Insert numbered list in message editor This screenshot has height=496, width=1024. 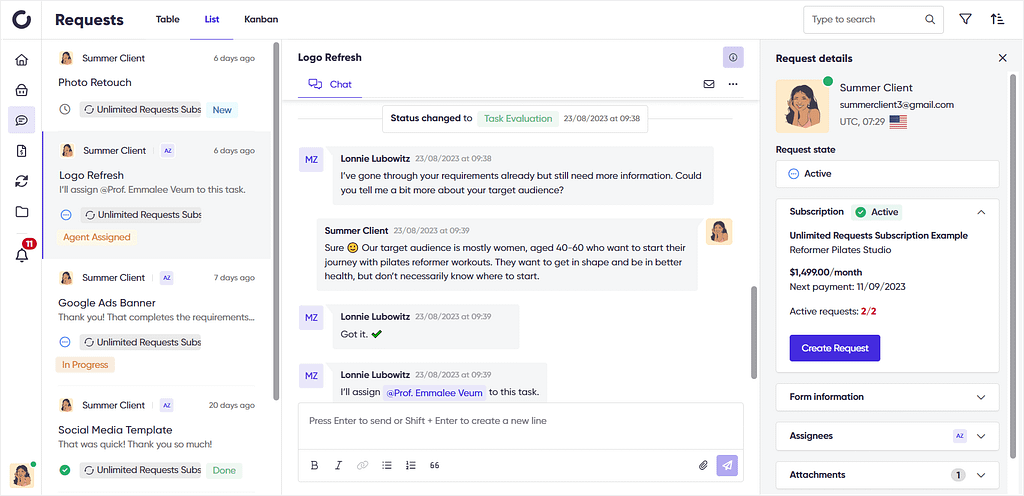[x=411, y=465]
